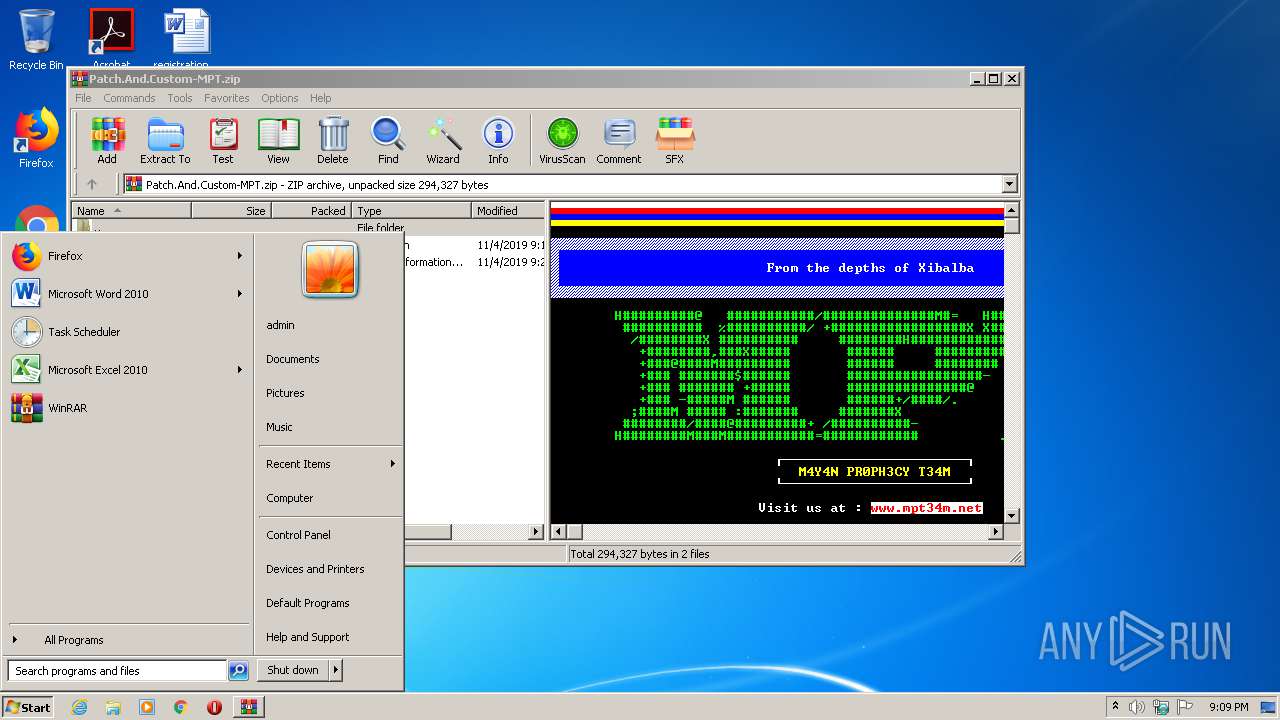Click the volume icon in system tray

coord(1137,707)
